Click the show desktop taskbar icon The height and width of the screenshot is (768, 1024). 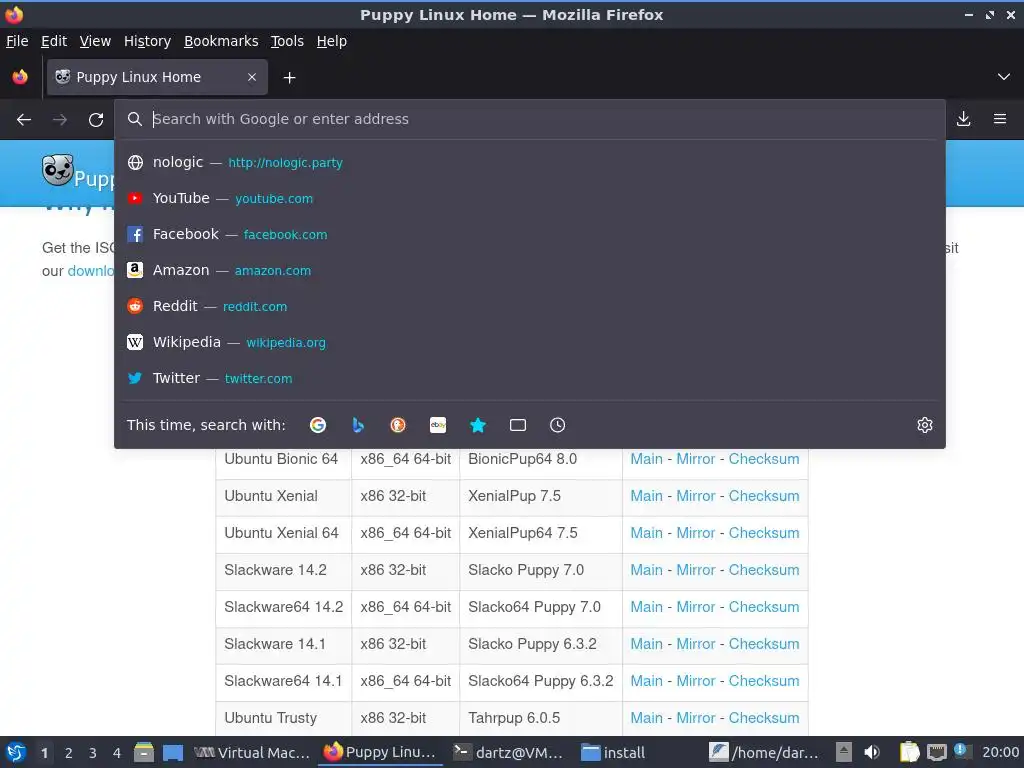172,753
